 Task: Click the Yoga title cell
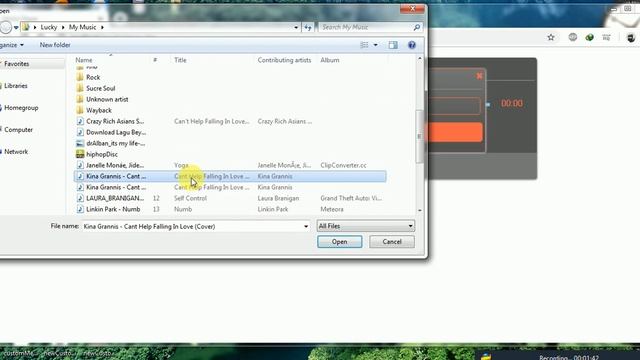coord(181,165)
